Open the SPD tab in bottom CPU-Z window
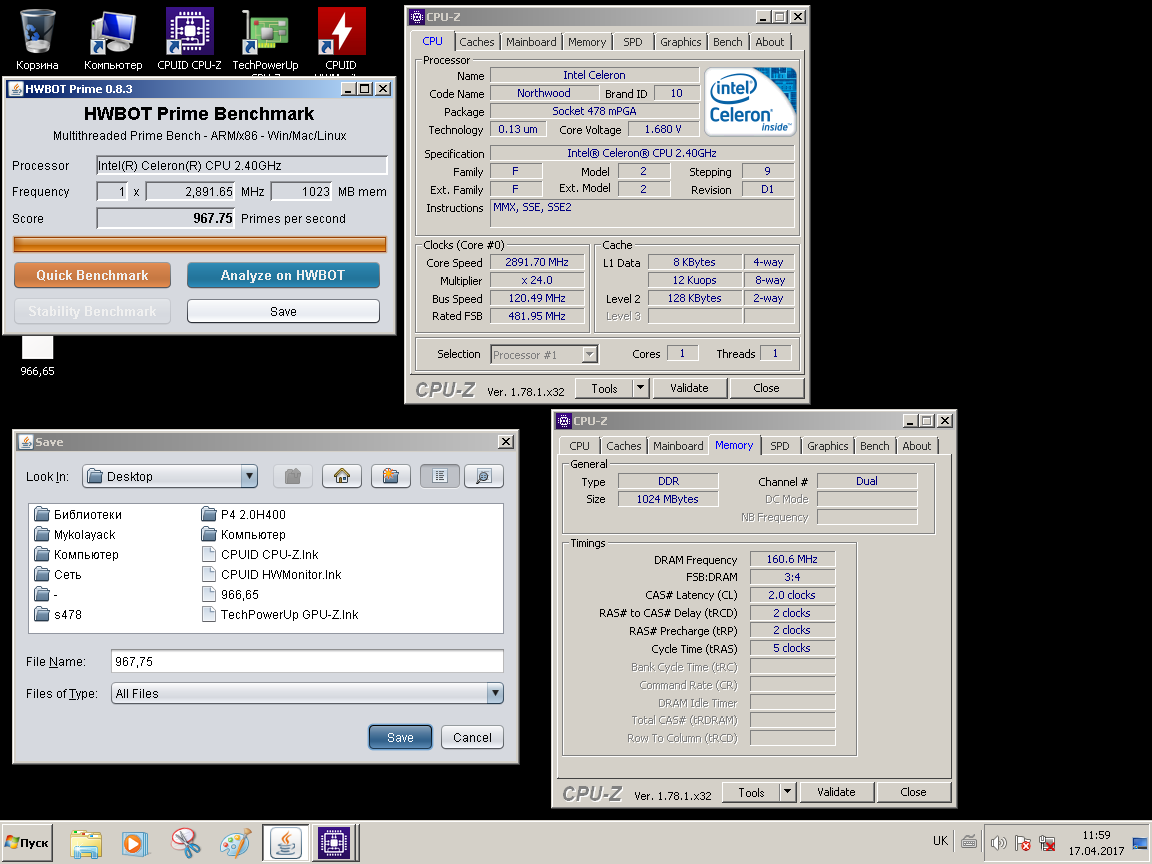Image resolution: width=1152 pixels, height=864 pixels. pyautogui.click(x=780, y=446)
